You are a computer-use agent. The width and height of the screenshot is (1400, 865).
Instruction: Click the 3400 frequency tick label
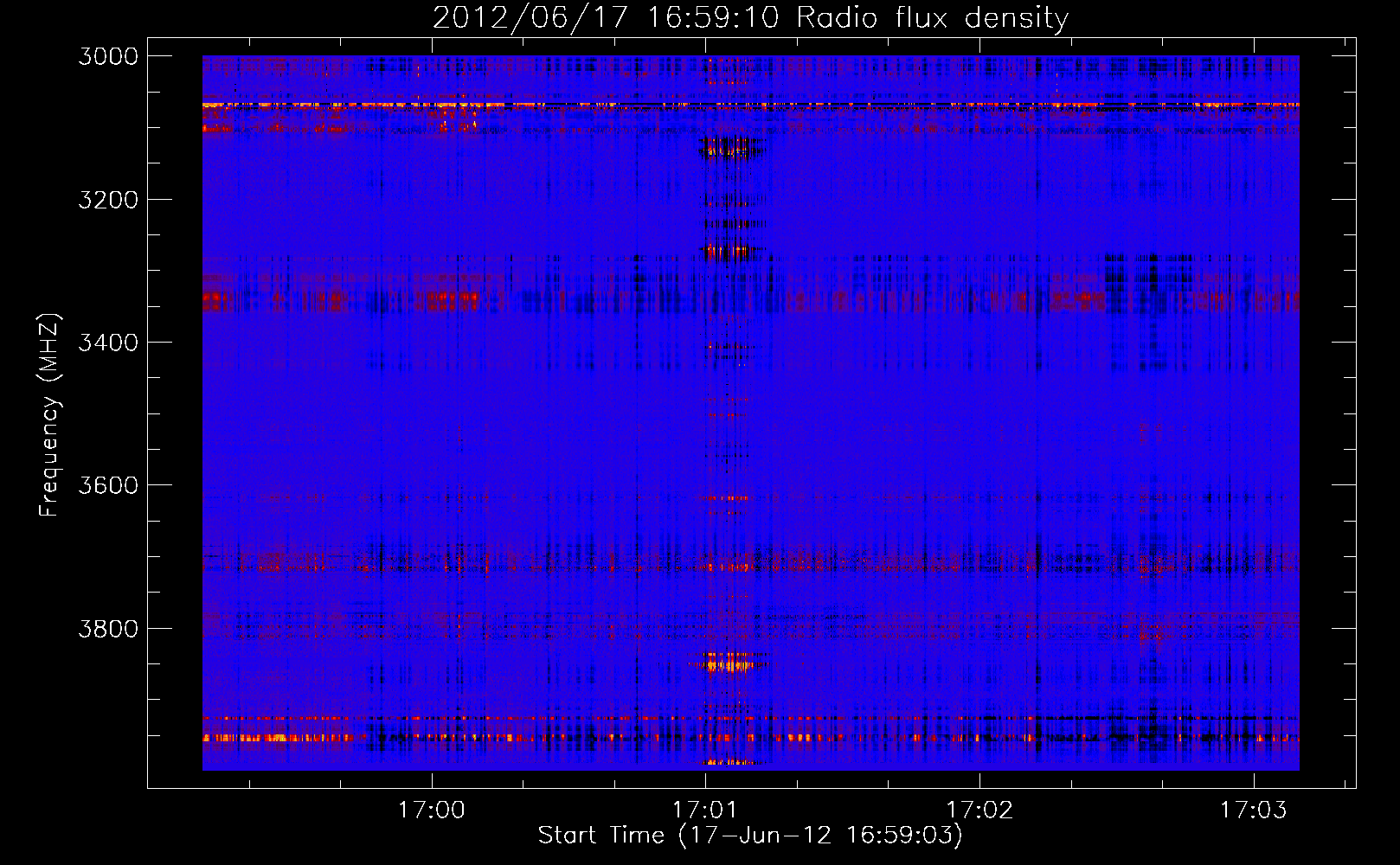(108, 343)
